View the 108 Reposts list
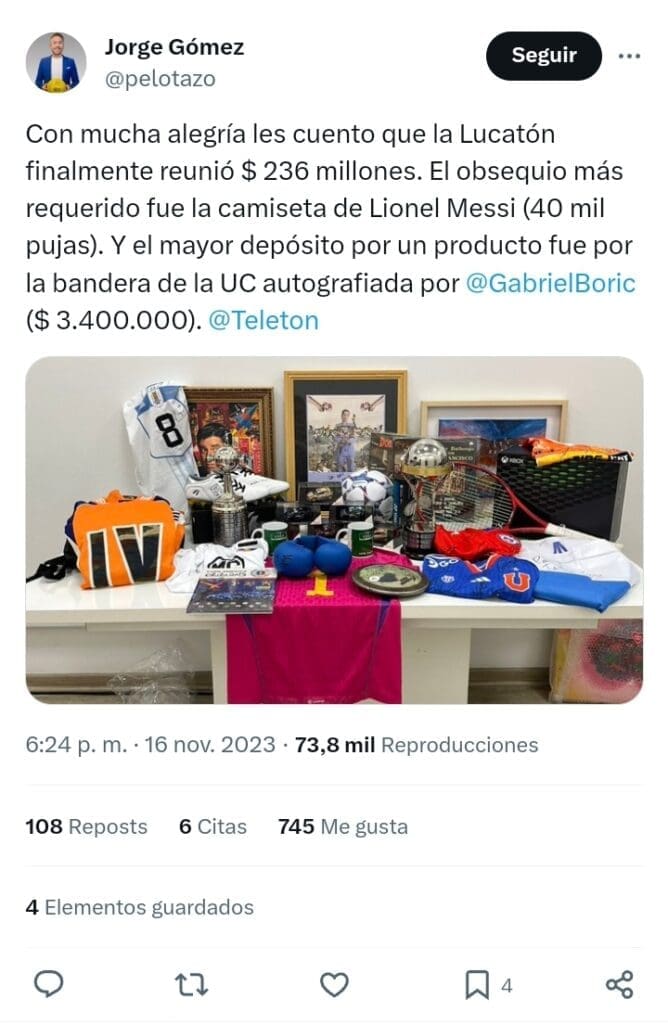Screen dimensions: 668x1024 86,827
